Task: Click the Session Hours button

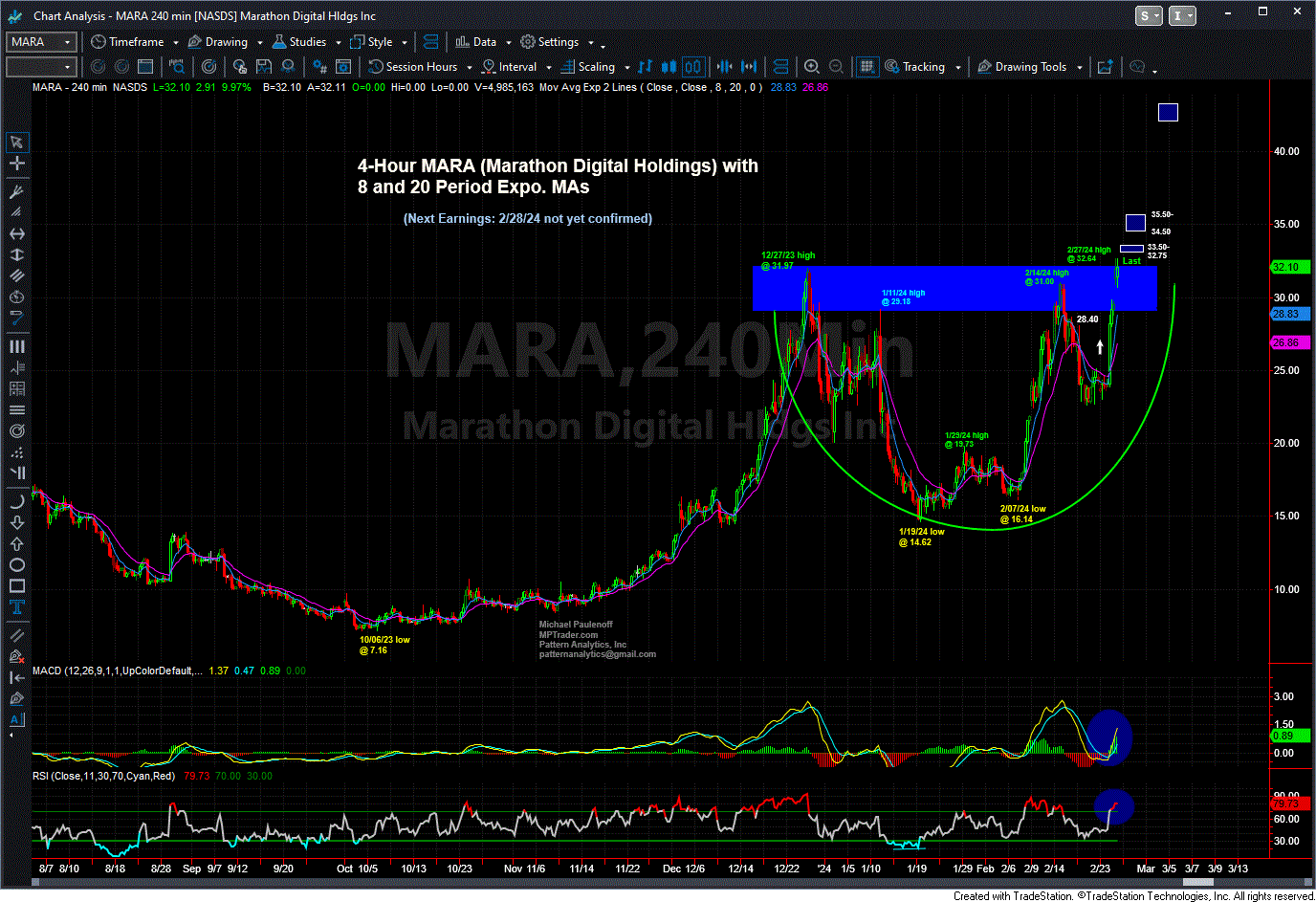Action: (x=413, y=67)
